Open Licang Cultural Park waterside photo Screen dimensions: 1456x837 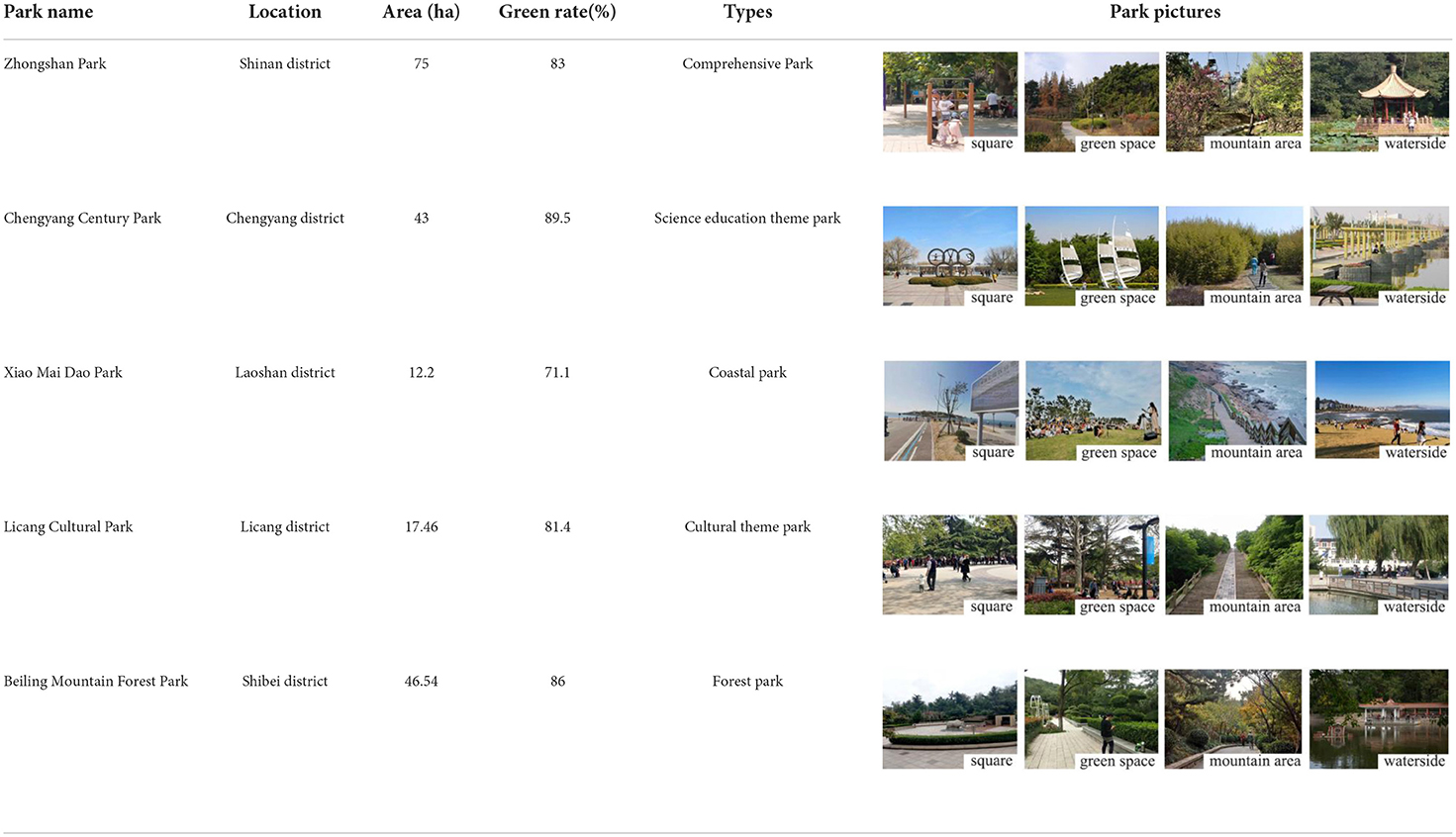1379,565
